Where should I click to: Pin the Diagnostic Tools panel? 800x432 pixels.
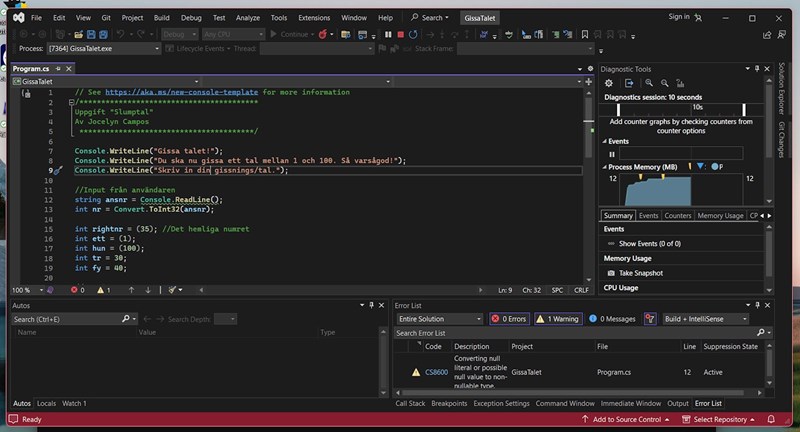click(756, 68)
